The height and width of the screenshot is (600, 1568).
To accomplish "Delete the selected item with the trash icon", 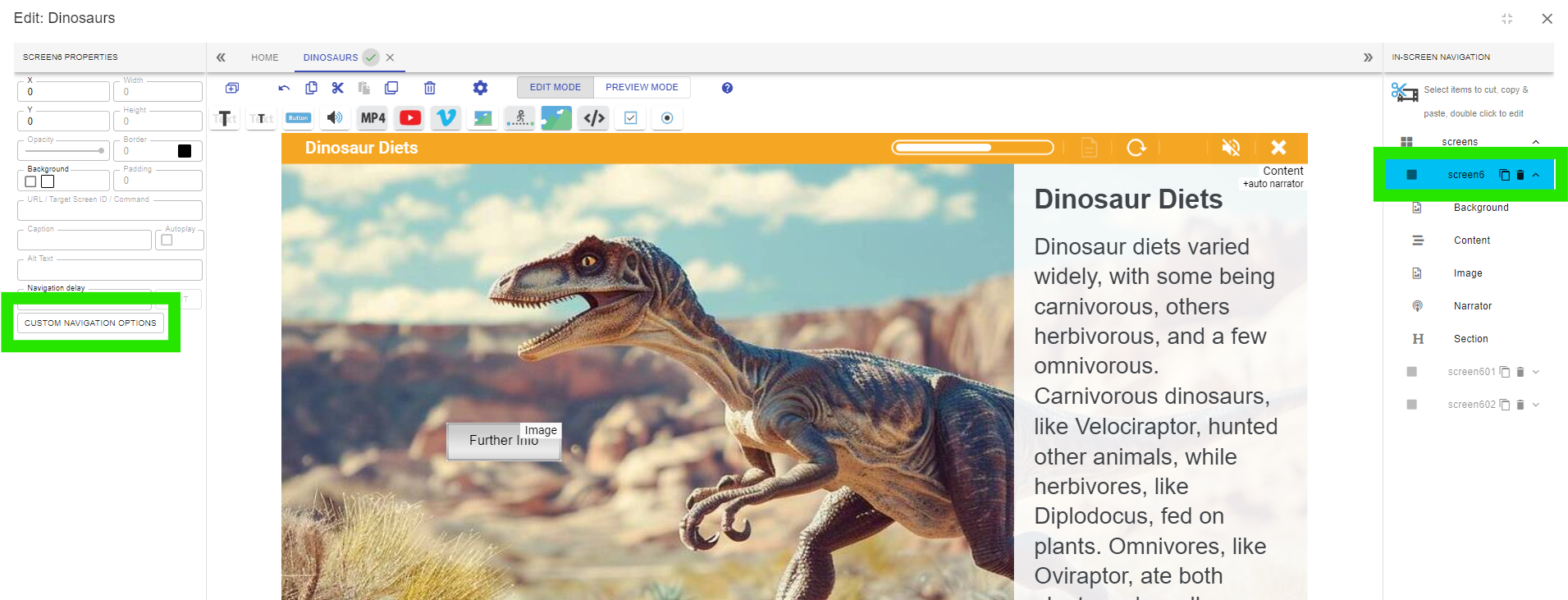I will [430, 88].
